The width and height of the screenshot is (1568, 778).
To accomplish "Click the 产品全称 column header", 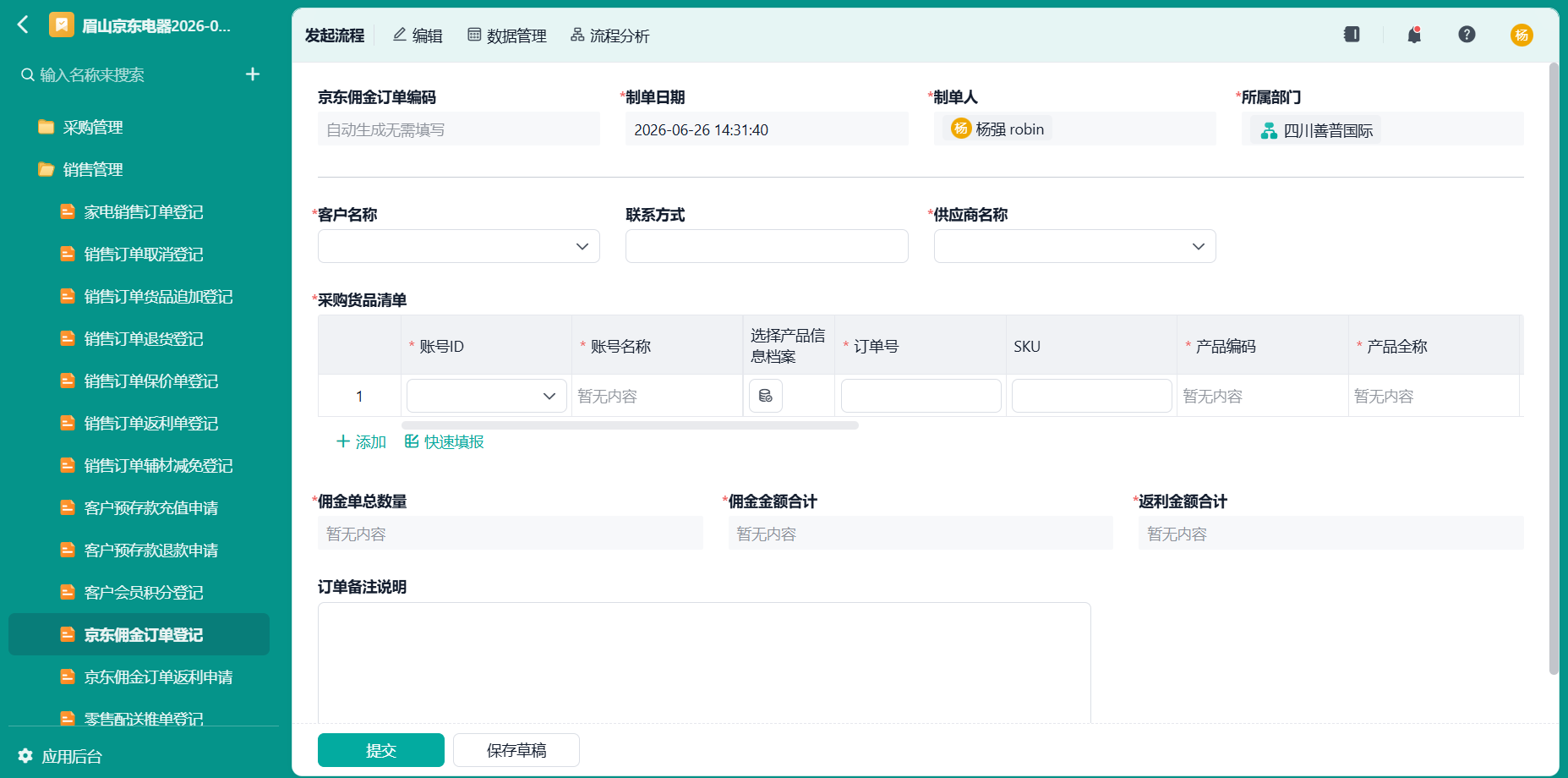I will click(1433, 346).
